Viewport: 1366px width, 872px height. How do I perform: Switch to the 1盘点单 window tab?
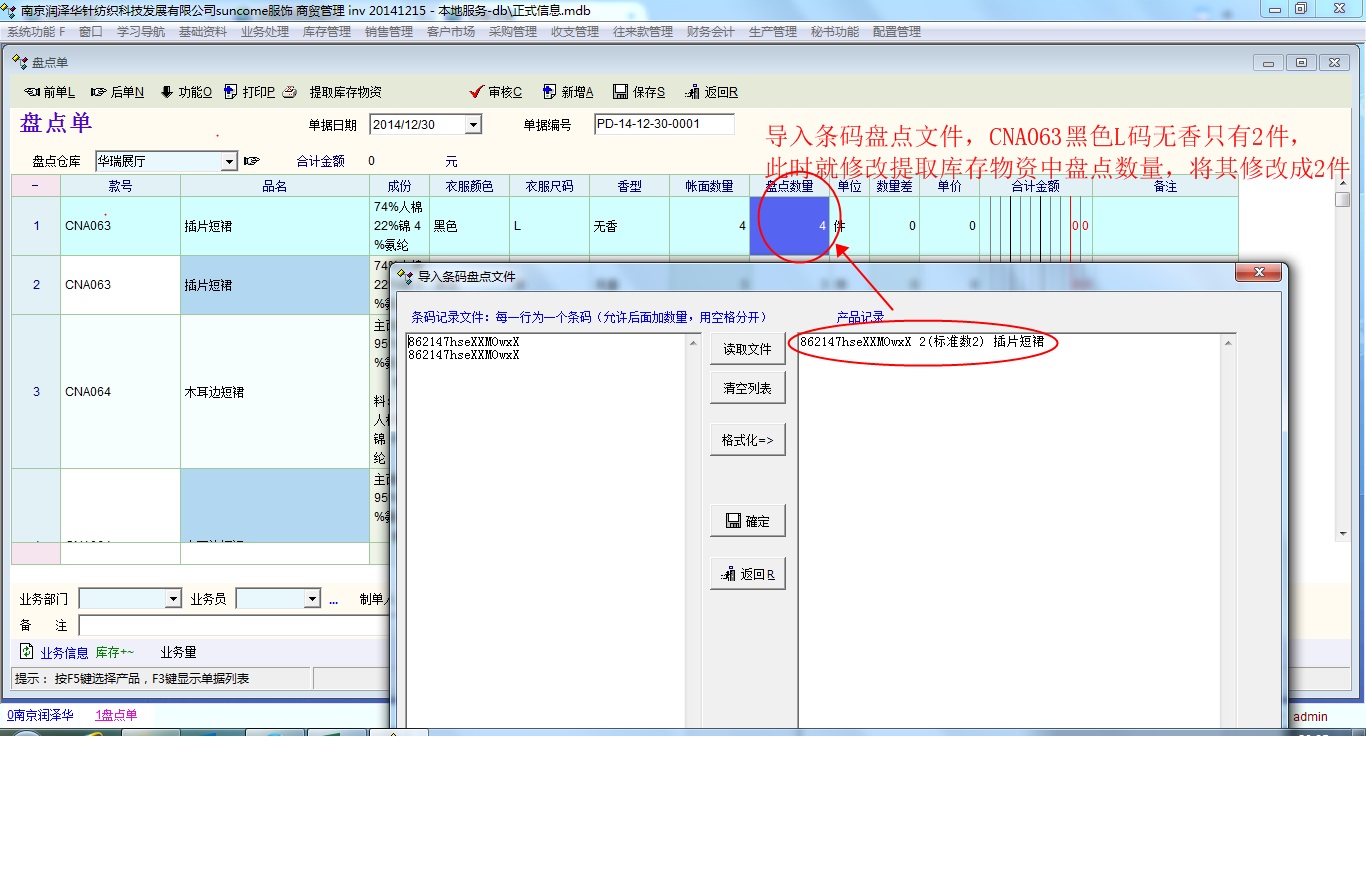pos(116,715)
